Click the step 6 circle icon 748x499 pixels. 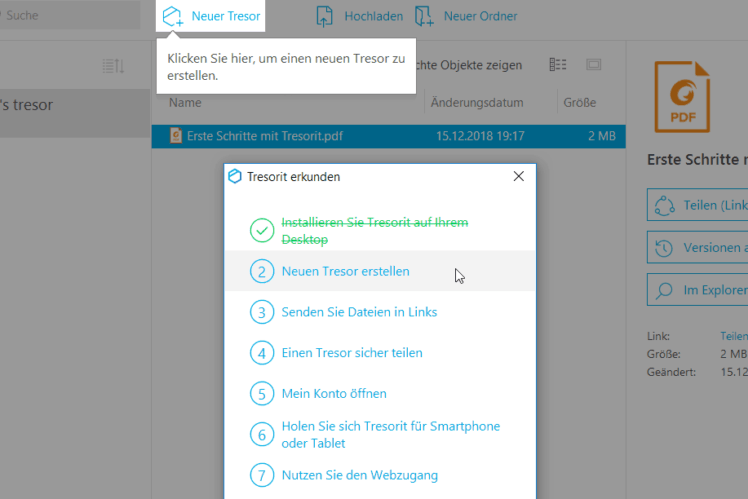pyautogui.click(x=262, y=434)
